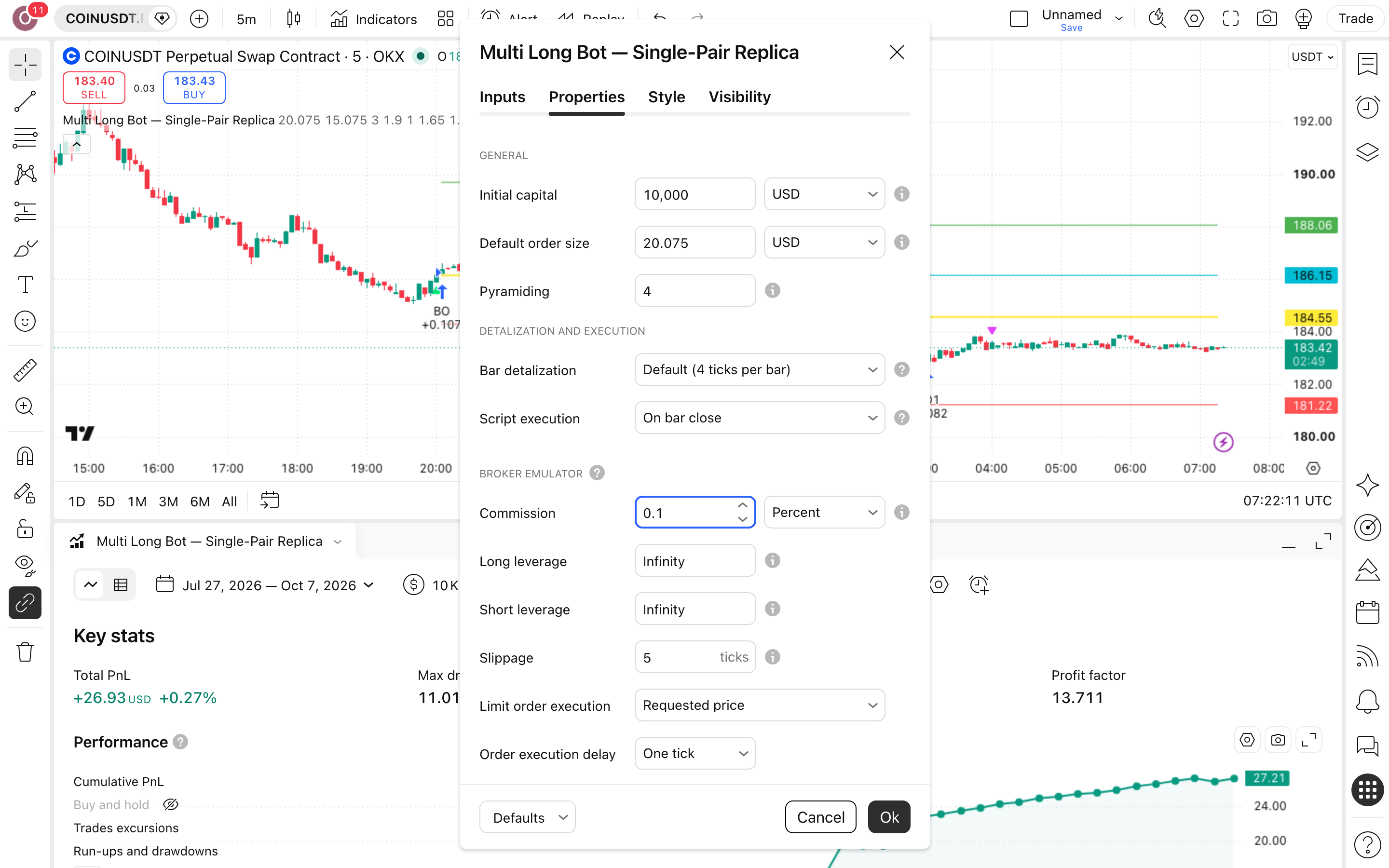Click the trash remove objects icon
Viewport: 1389px width, 868px height.
click(x=25, y=652)
